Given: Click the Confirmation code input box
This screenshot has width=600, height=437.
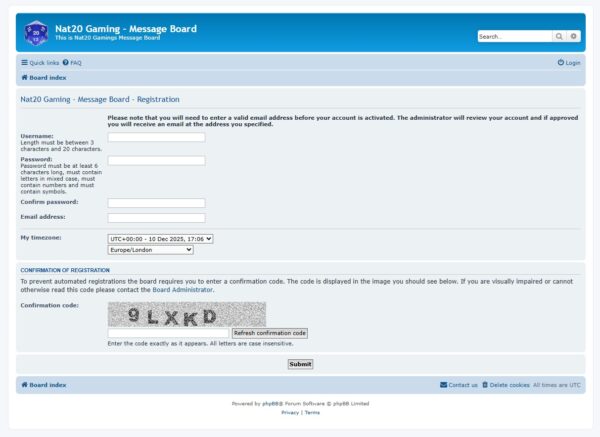Looking at the screenshot, I should (168, 332).
